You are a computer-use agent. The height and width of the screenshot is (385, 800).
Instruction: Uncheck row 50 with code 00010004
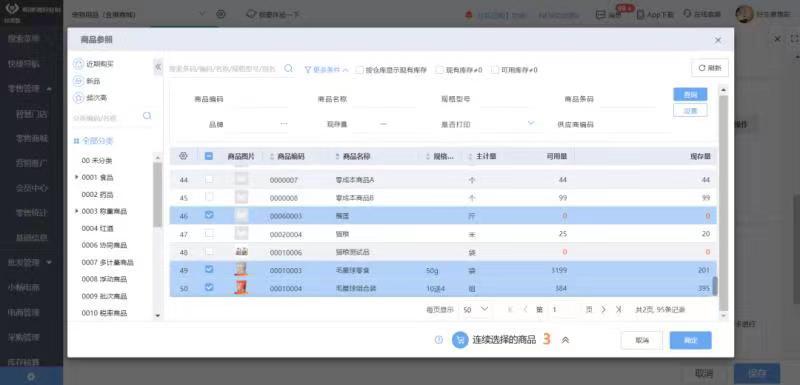pyautogui.click(x=209, y=288)
